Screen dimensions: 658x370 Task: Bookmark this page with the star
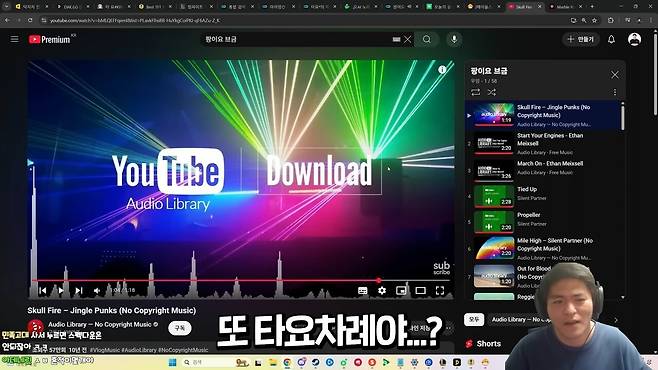594,20
